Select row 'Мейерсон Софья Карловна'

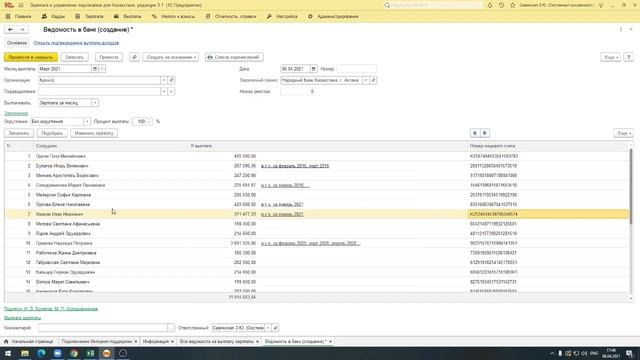click(316, 195)
